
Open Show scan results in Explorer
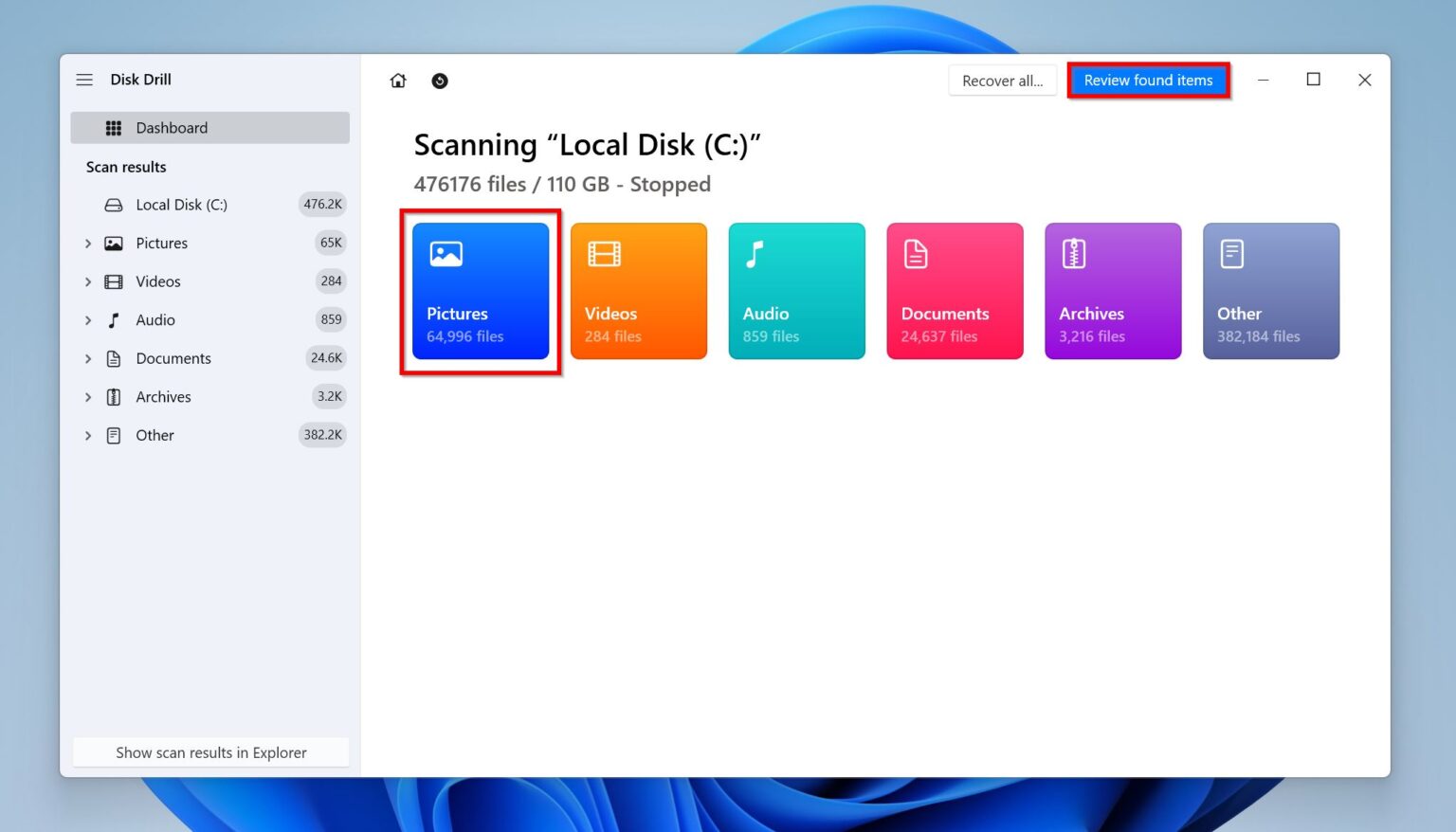click(210, 751)
